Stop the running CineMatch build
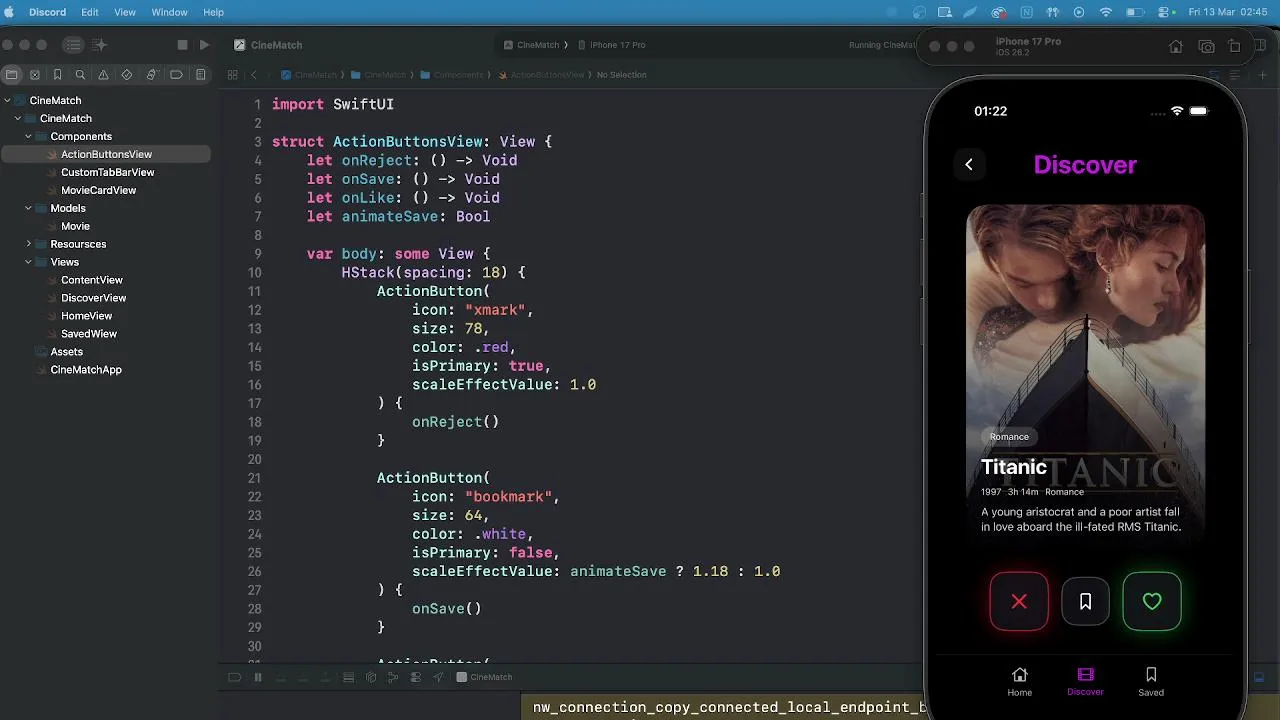1280x720 pixels. (x=182, y=45)
